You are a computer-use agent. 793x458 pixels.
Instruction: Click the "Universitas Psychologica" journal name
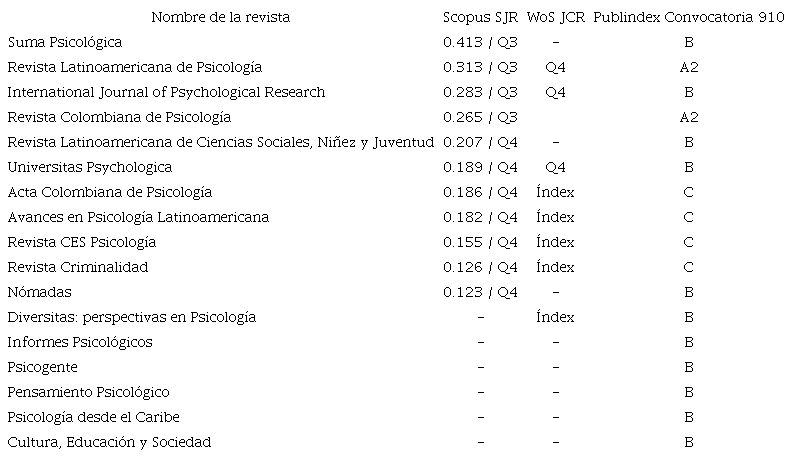point(89,167)
